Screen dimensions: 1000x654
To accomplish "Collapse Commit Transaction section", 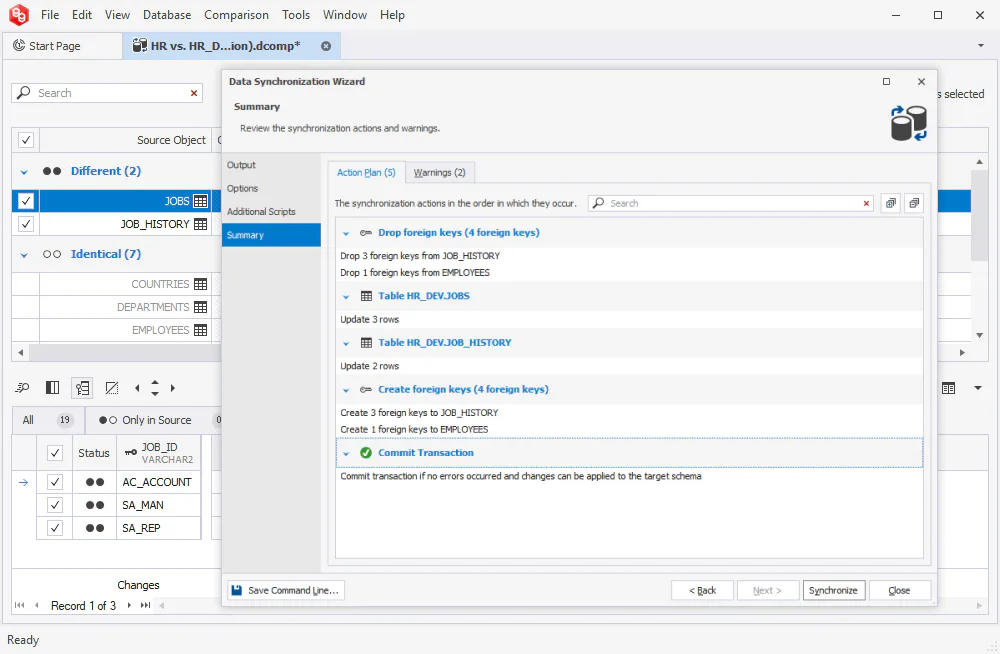I will (x=346, y=453).
